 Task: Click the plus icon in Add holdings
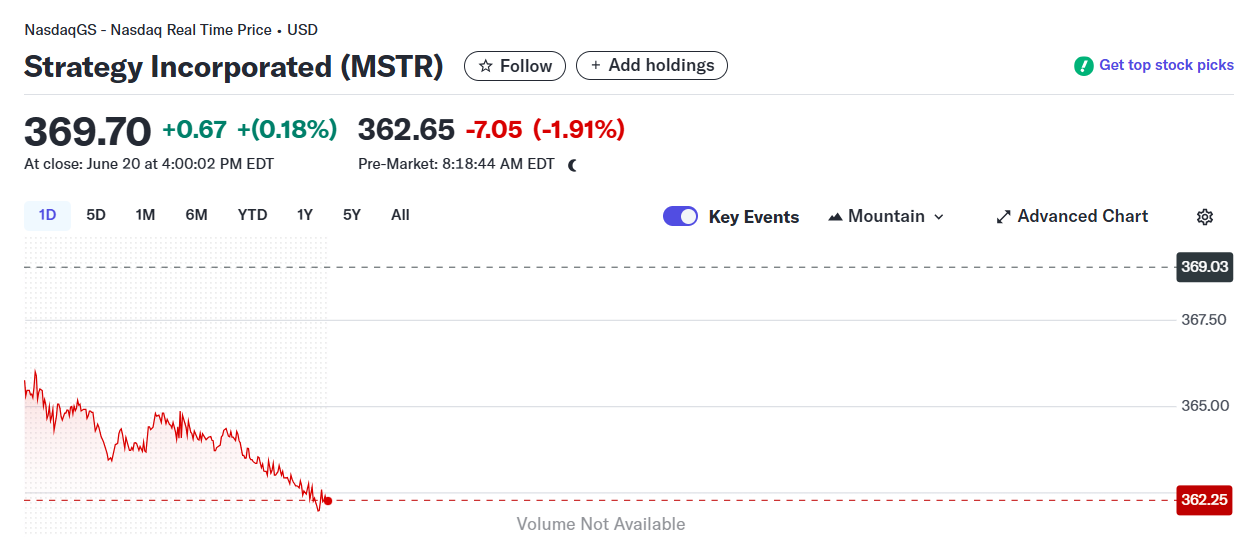click(596, 66)
